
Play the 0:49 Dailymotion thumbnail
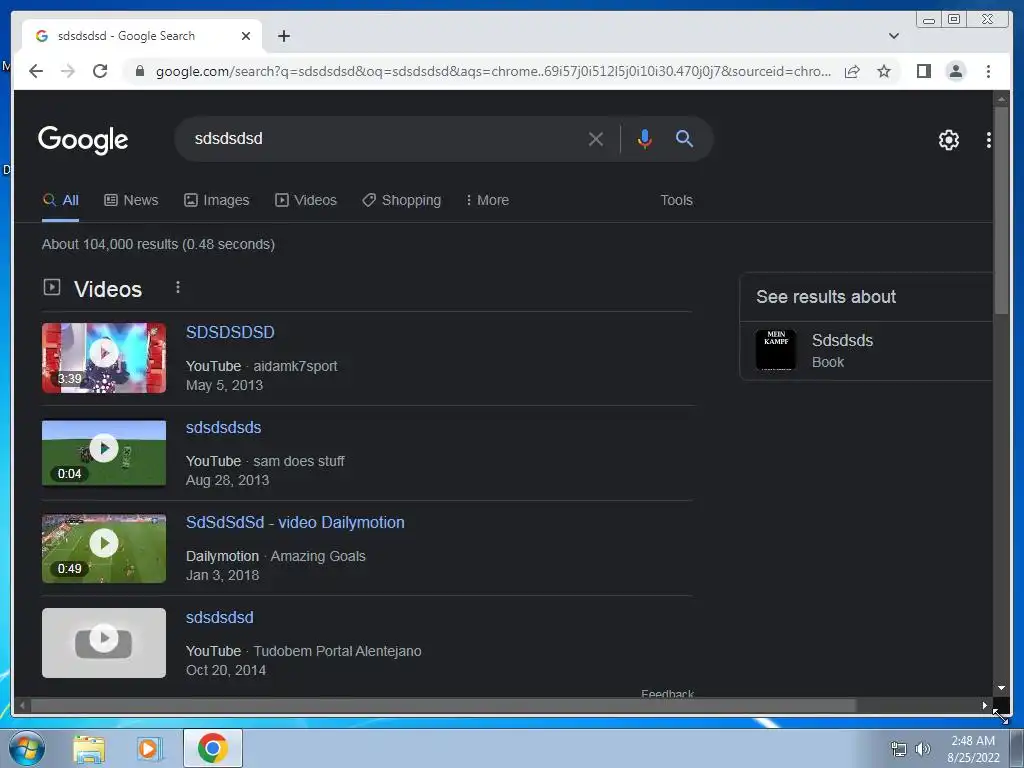tap(104, 548)
